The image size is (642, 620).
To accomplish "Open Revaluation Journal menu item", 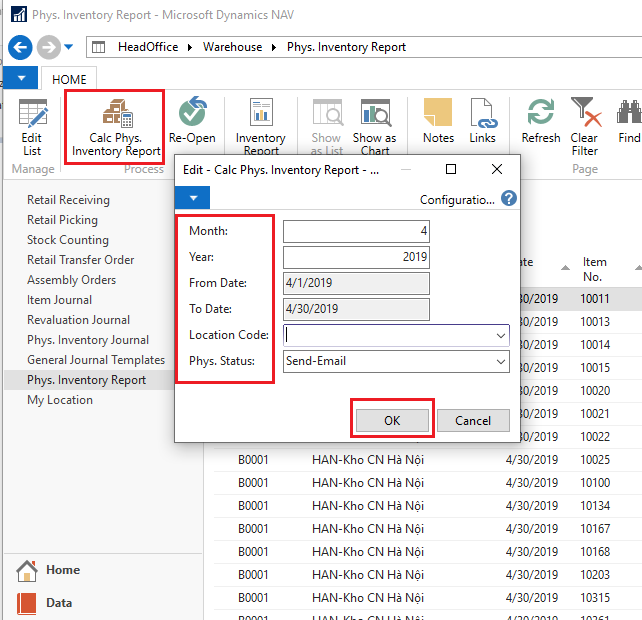I will (x=79, y=320).
